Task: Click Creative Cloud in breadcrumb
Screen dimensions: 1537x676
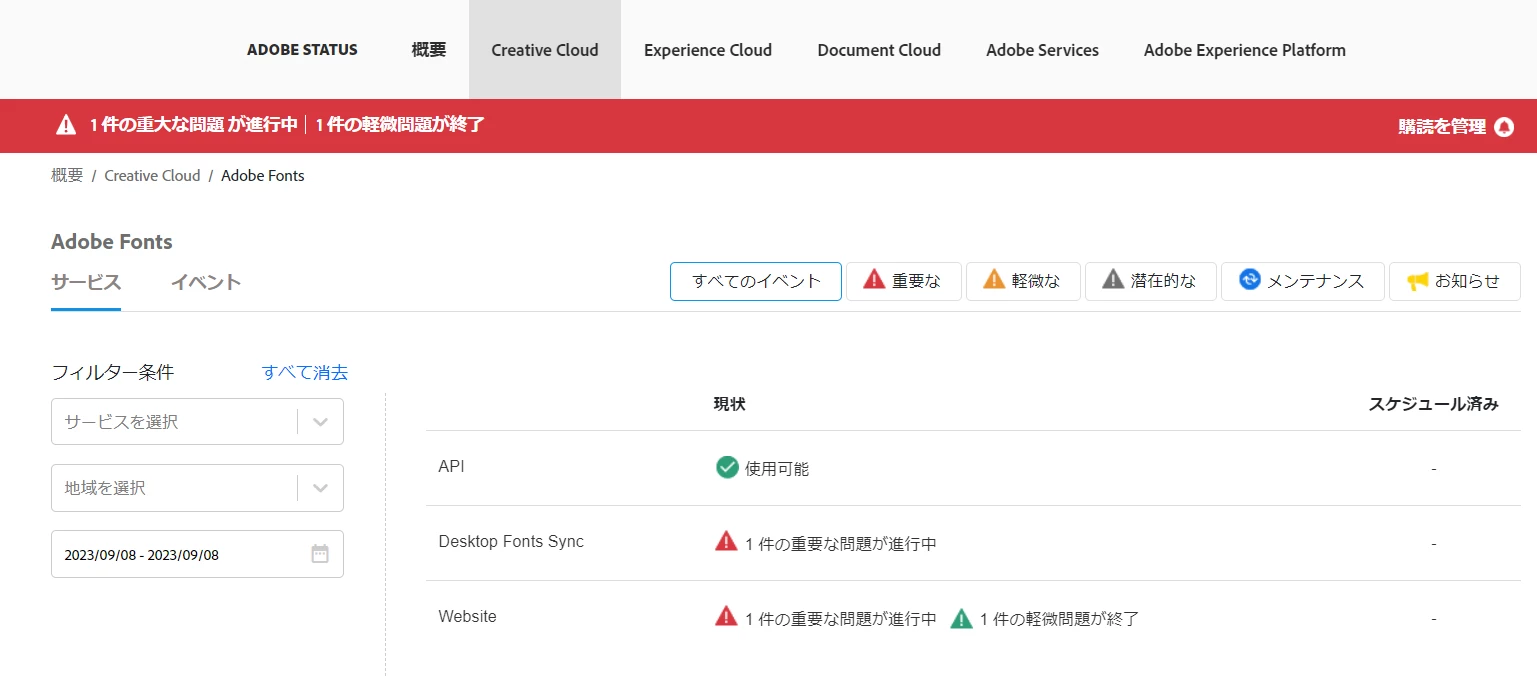Action: (x=152, y=175)
